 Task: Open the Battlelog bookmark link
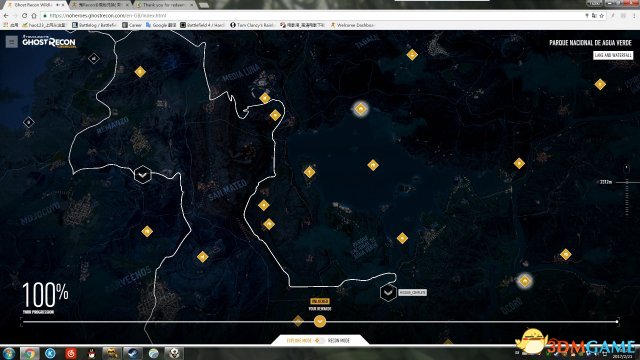tap(94, 25)
